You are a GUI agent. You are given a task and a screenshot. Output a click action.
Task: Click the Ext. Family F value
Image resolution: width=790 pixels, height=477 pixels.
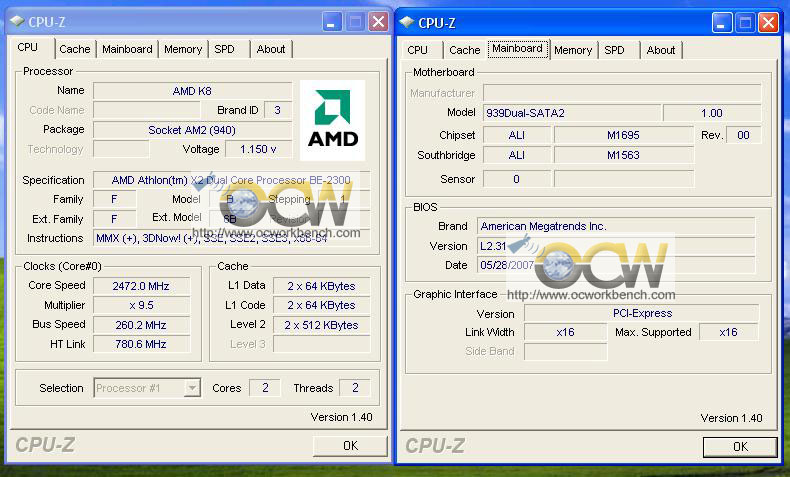tap(115, 219)
